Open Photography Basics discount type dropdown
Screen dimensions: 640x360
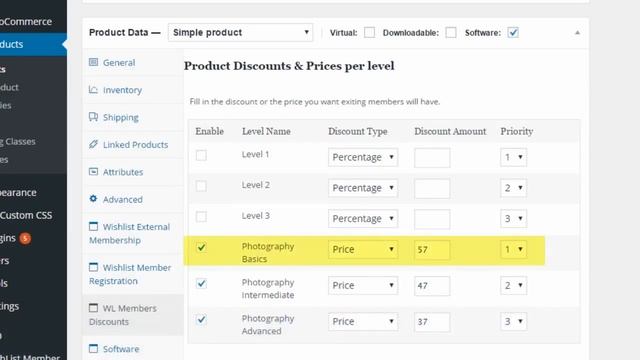coord(363,249)
